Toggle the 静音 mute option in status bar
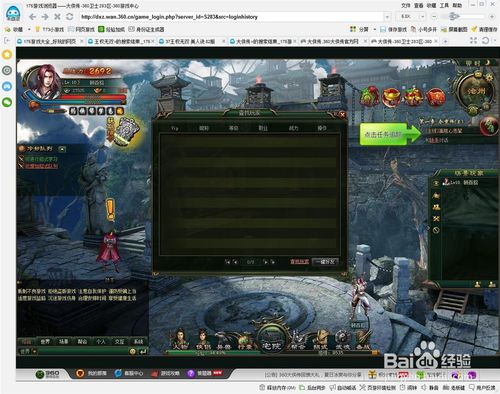Screen dimensions: 500x394 tap(430, 388)
